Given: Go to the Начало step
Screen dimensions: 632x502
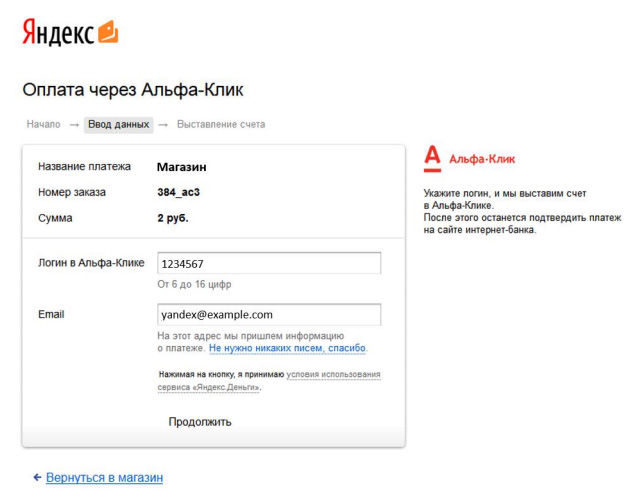Looking at the screenshot, I should pos(44,124).
